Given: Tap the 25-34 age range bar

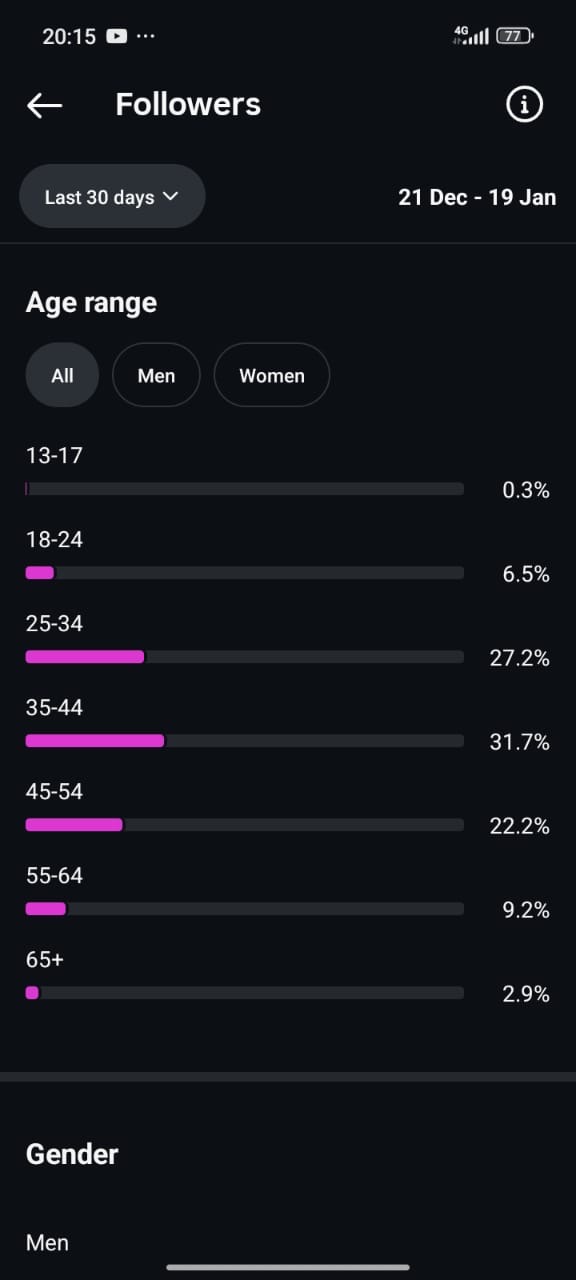Looking at the screenshot, I should click(x=245, y=657).
